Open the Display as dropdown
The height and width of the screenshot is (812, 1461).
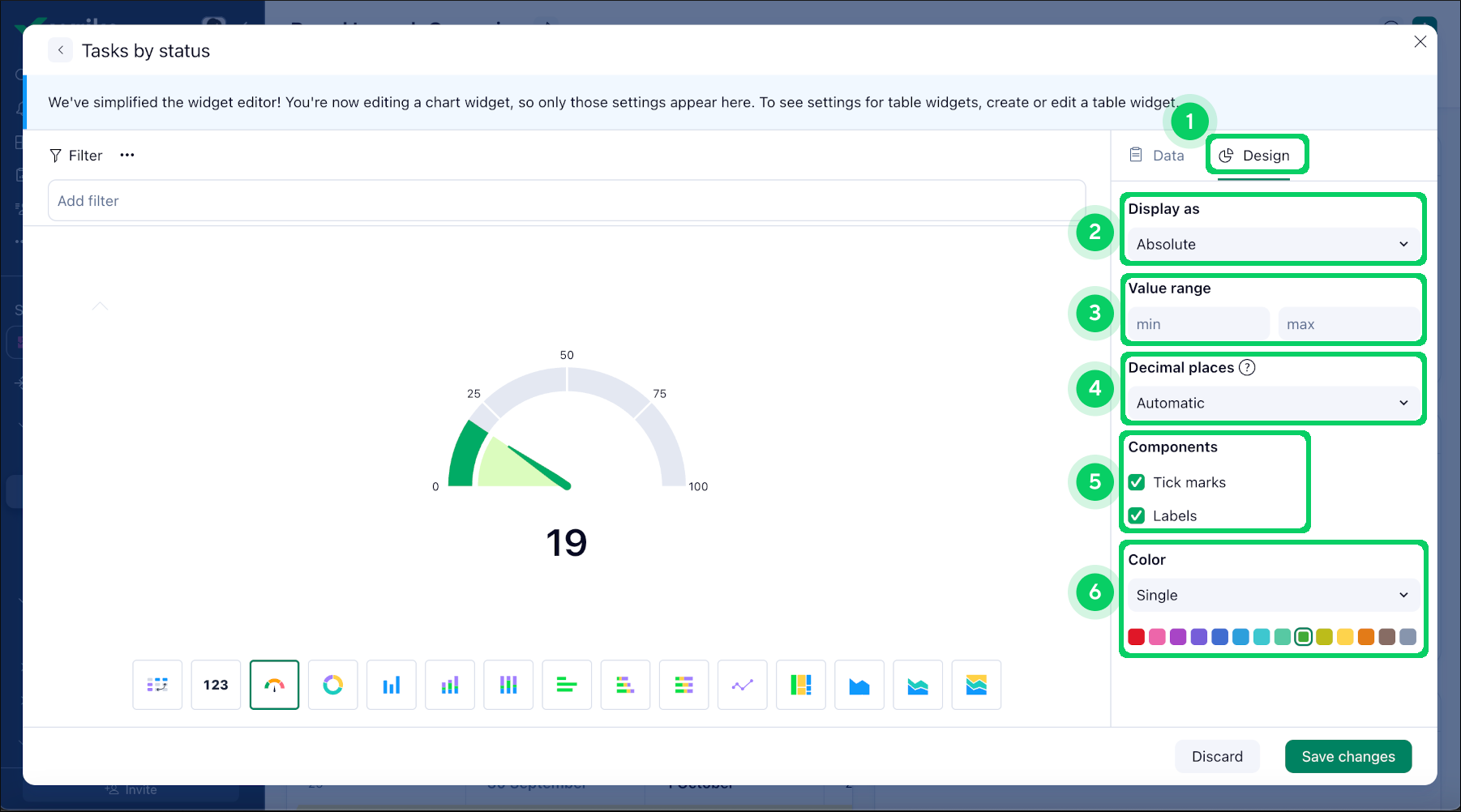coord(1272,244)
